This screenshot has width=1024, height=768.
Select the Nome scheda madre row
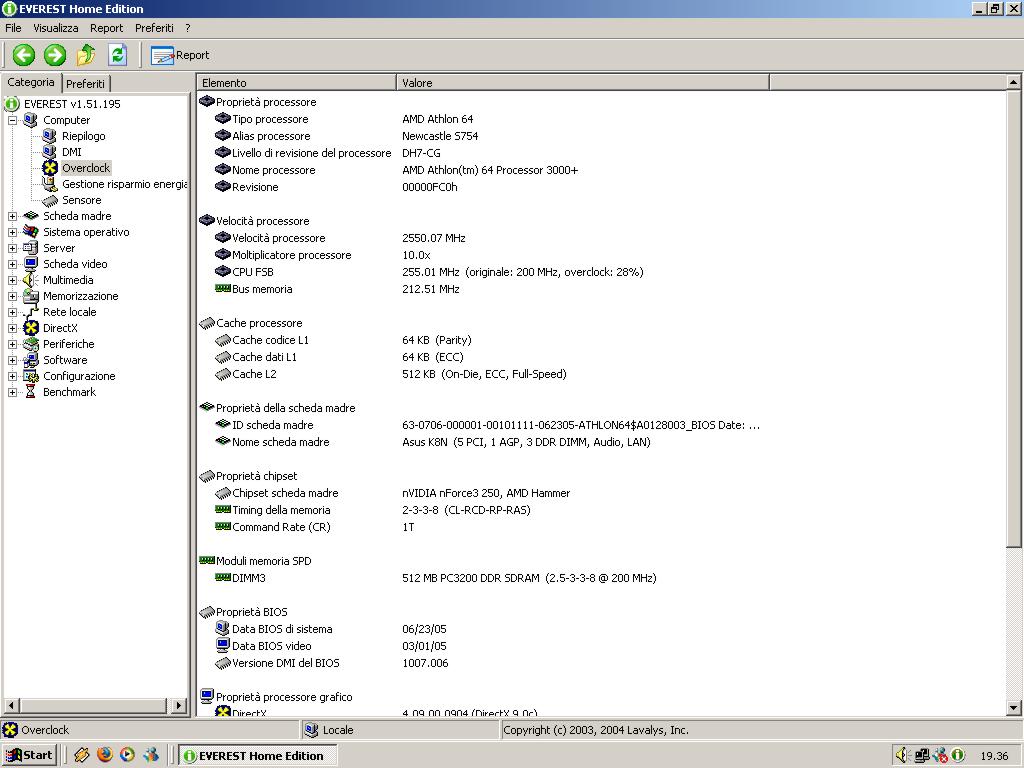432,442
